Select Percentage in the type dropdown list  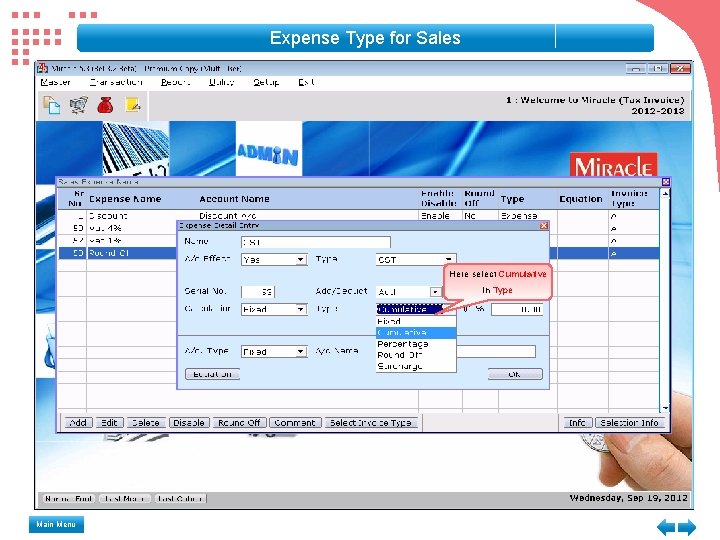tap(416, 344)
